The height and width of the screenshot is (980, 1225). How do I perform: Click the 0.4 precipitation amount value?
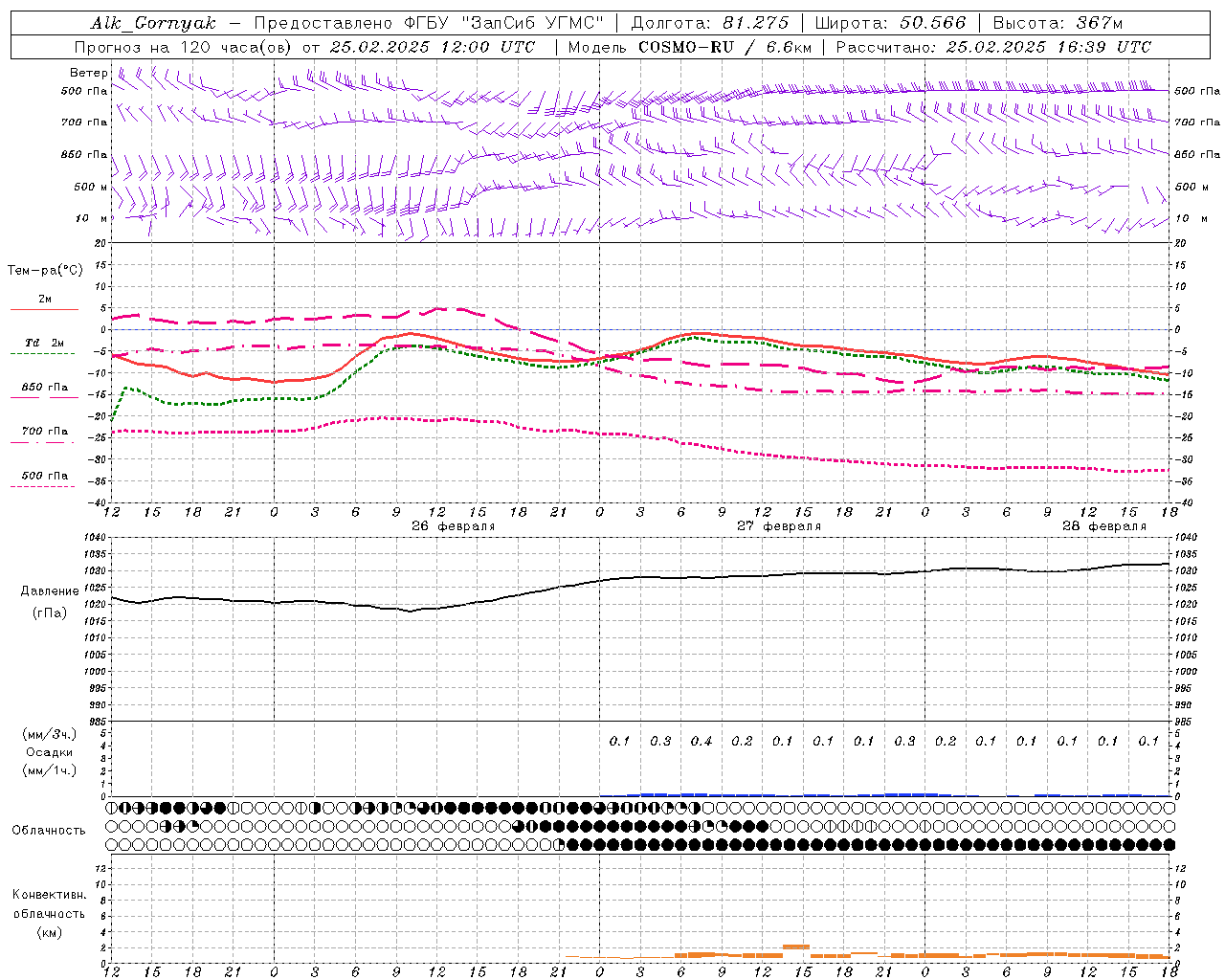point(702,742)
